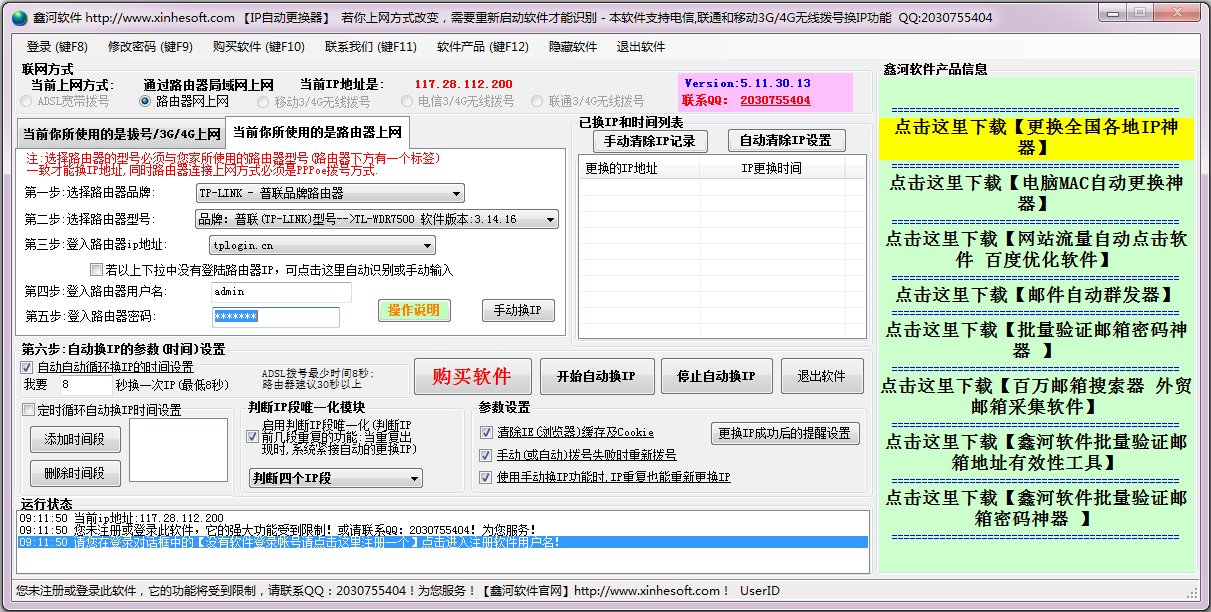Click the 操作说明 button
Image resolution: width=1211 pixels, height=612 pixels.
coord(414,310)
